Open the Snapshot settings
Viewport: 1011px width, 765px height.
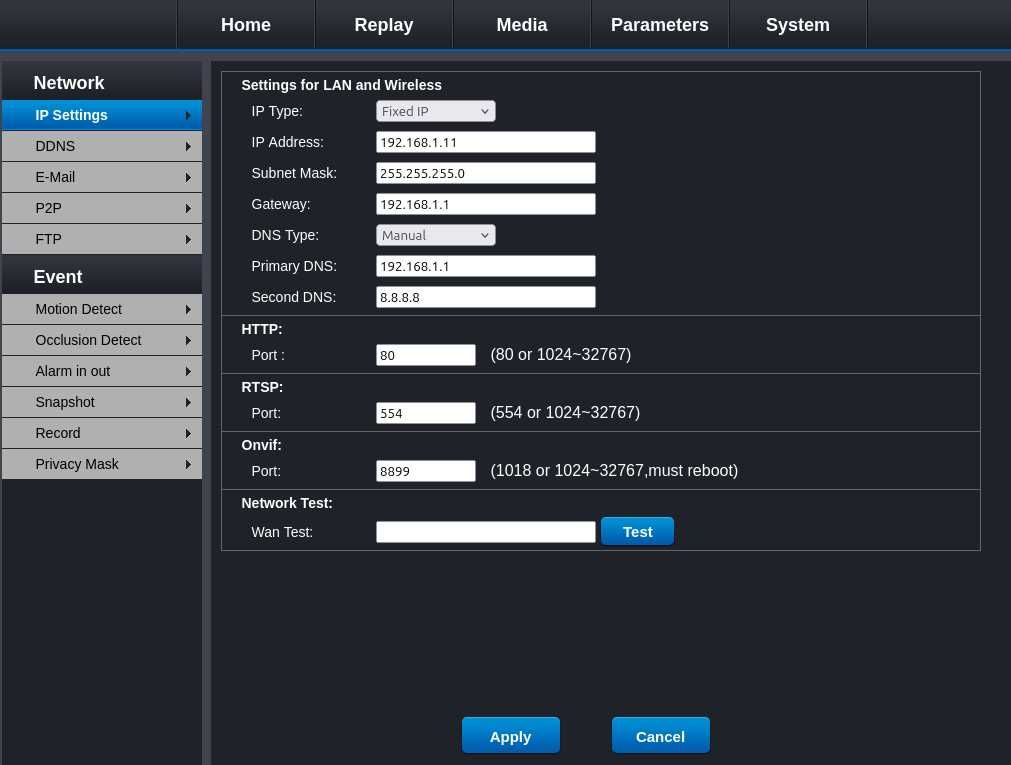click(x=102, y=402)
